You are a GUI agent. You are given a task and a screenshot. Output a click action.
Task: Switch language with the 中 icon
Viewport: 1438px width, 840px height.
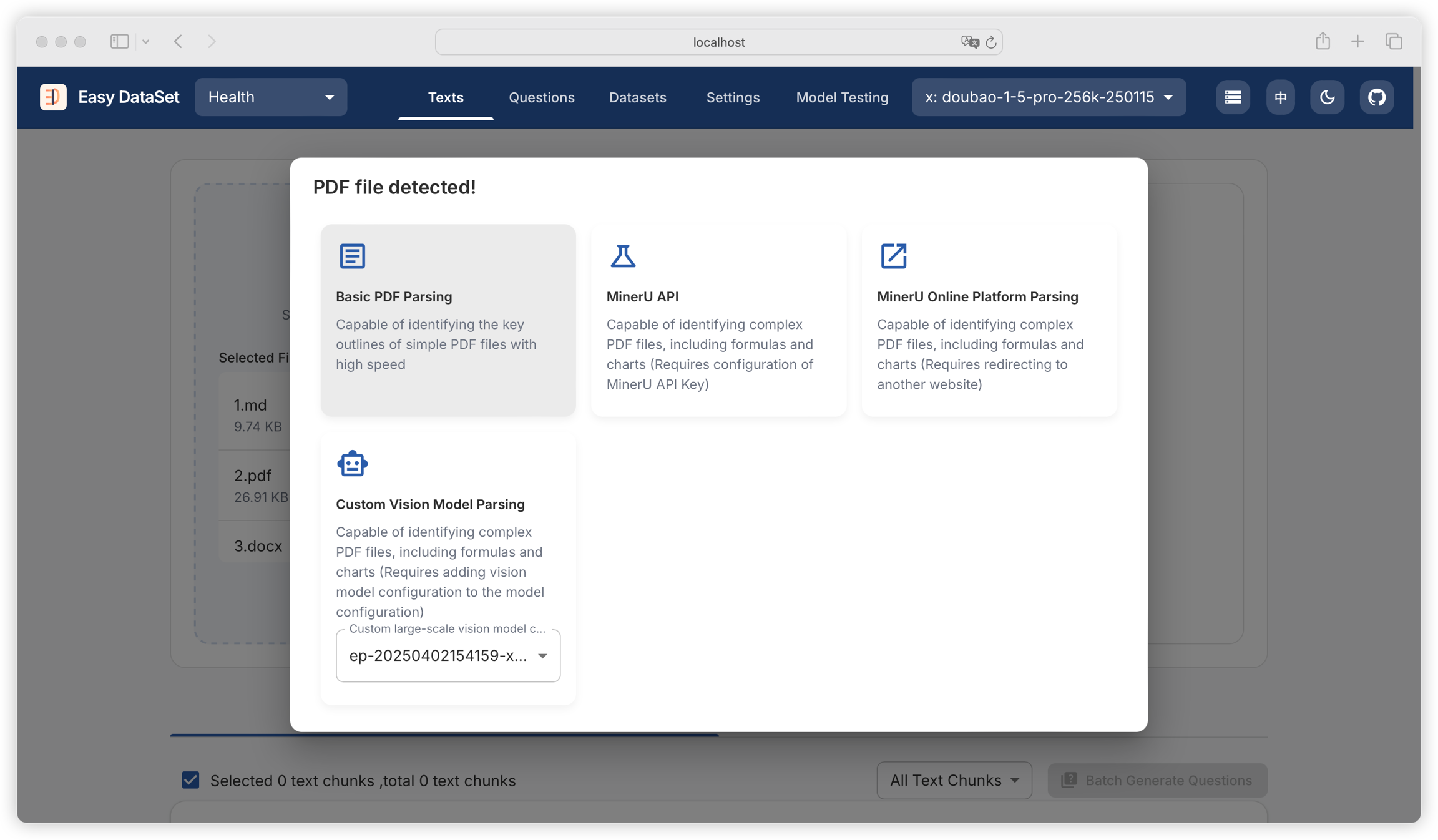(1280, 97)
